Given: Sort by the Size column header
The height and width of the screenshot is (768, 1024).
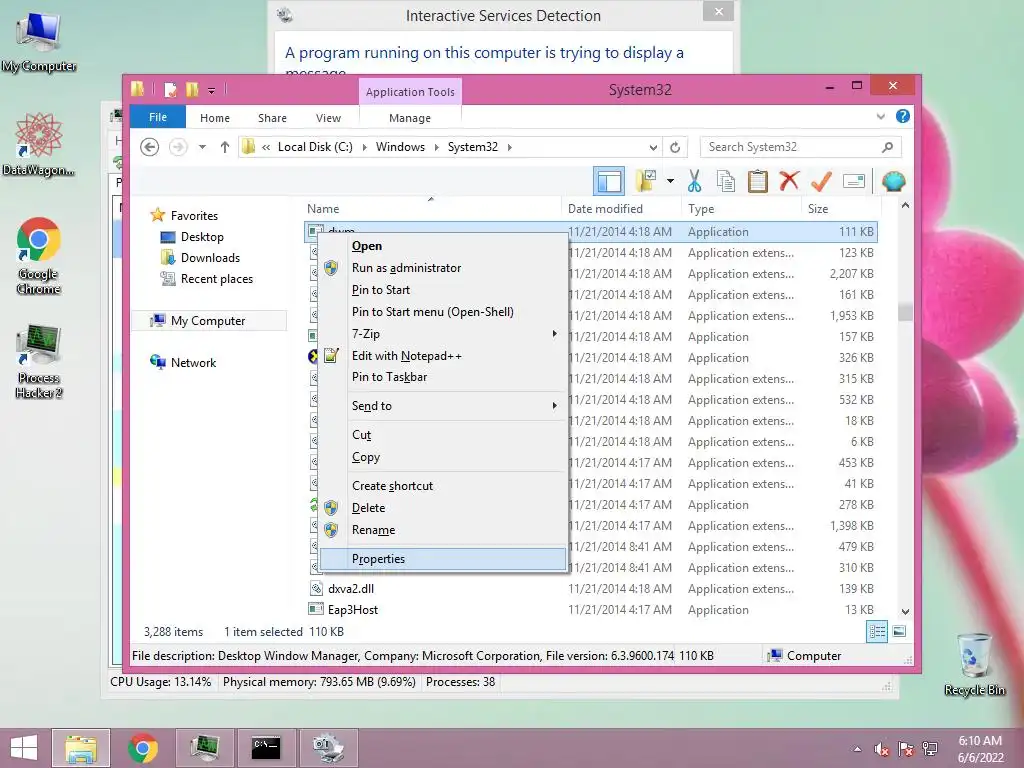Looking at the screenshot, I should (x=840, y=208).
